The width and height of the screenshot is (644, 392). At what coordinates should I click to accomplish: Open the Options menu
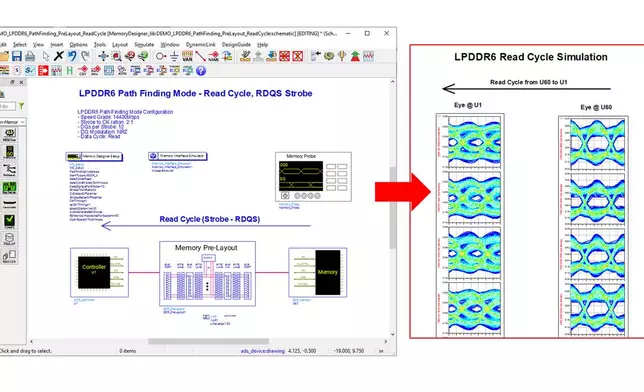[78, 44]
